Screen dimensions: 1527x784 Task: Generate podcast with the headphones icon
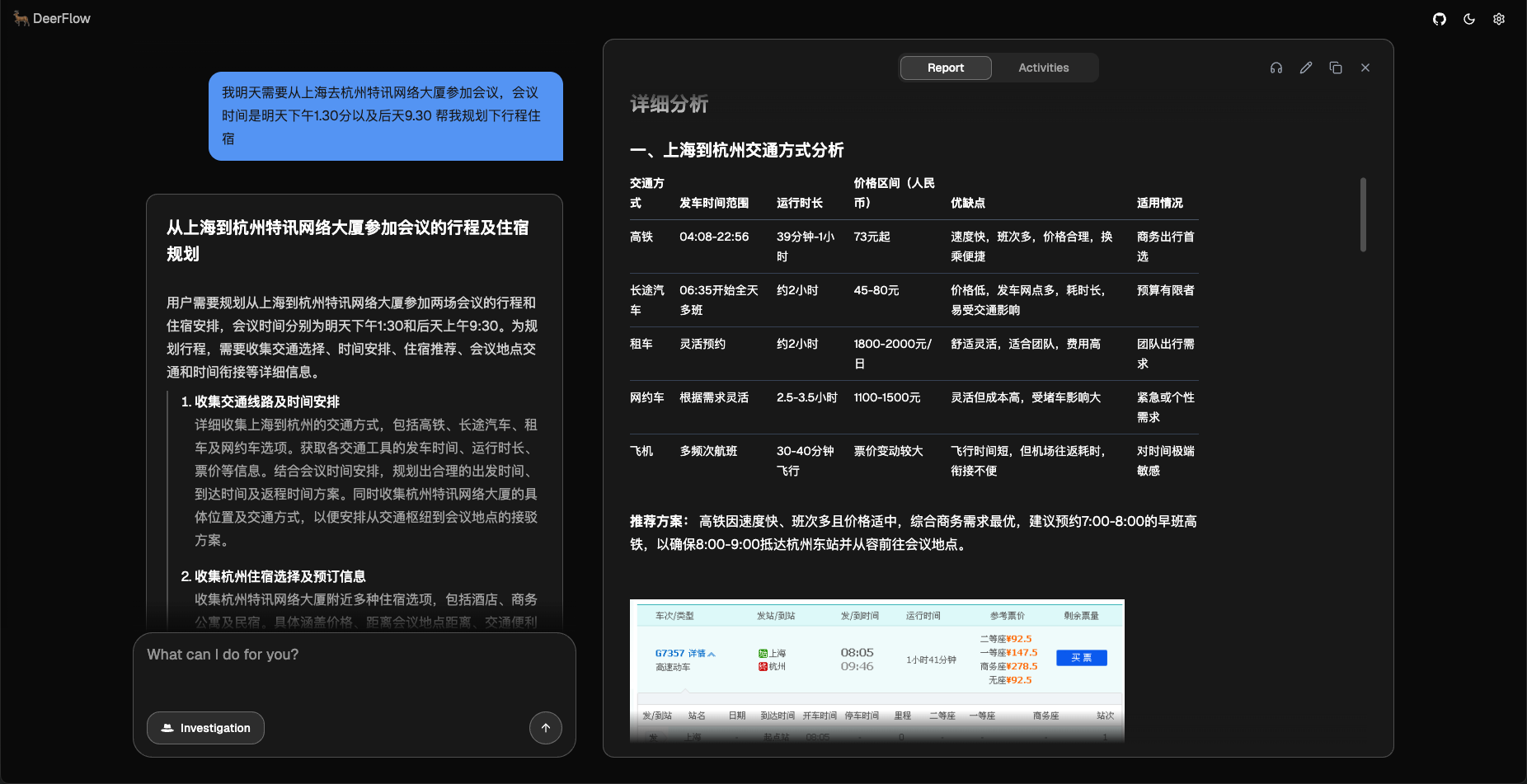1276,68
